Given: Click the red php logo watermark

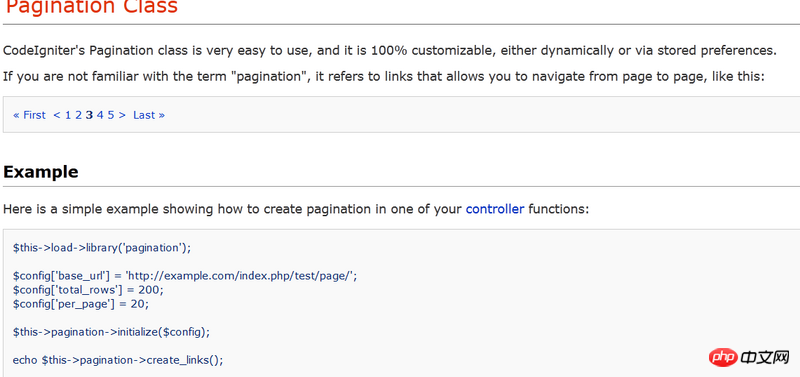Looking at the screenshot, I should (x=722, y=358).
